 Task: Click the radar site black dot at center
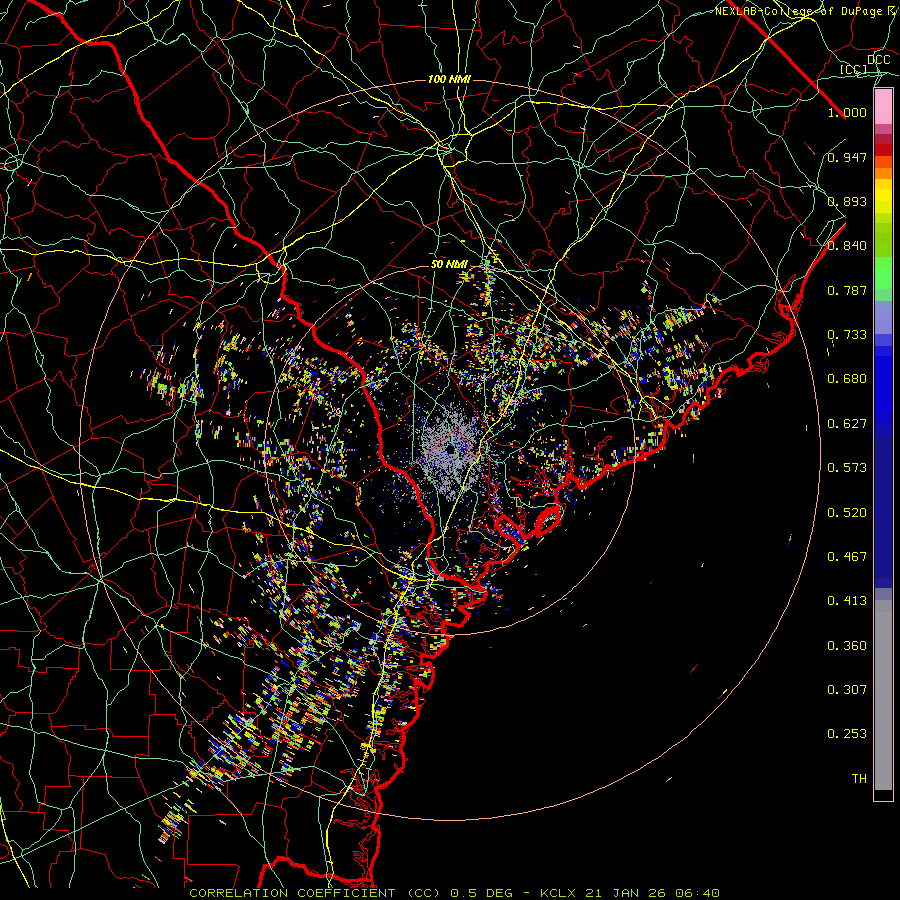pyautogui.click(x=451, y=449)
